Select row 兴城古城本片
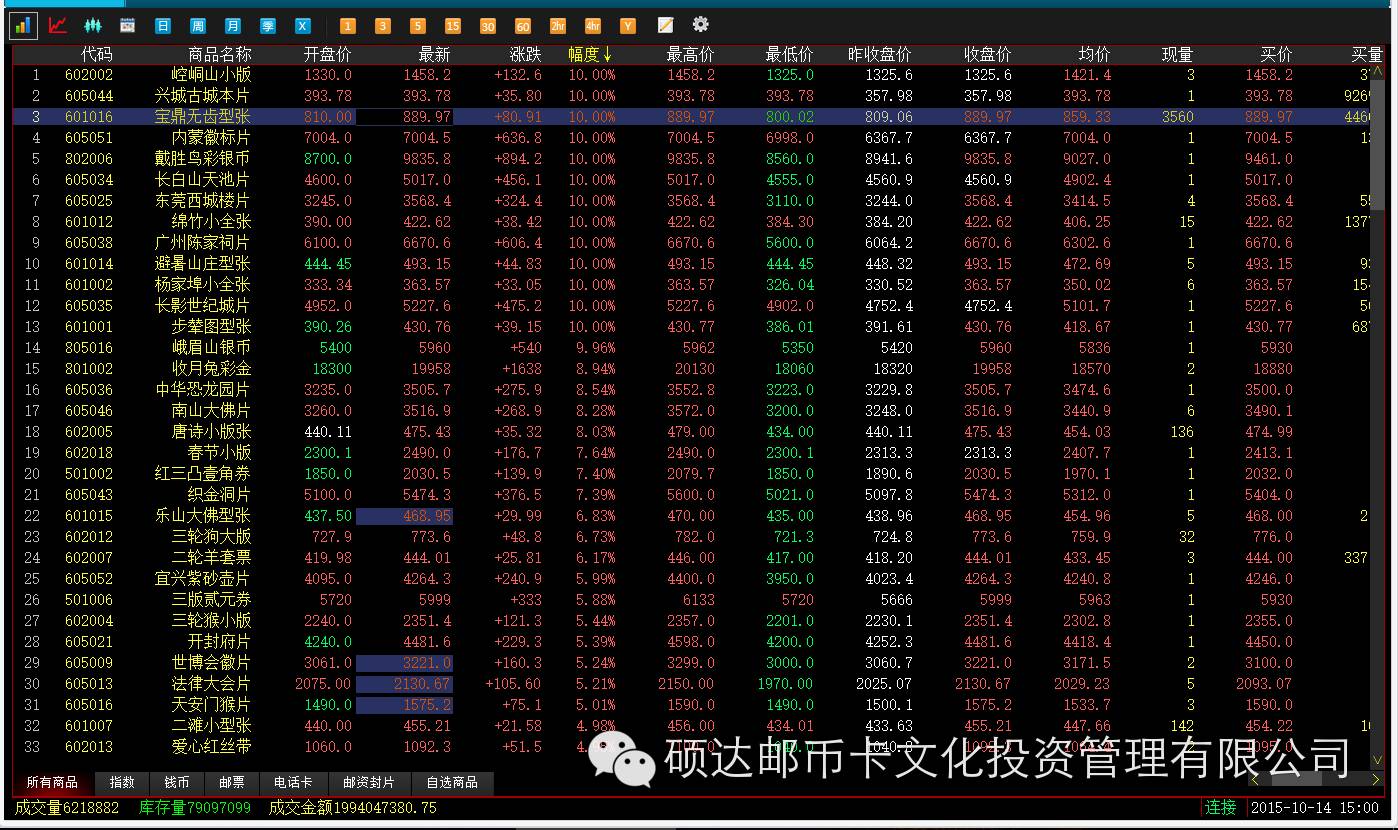 [x=691, y=96]
